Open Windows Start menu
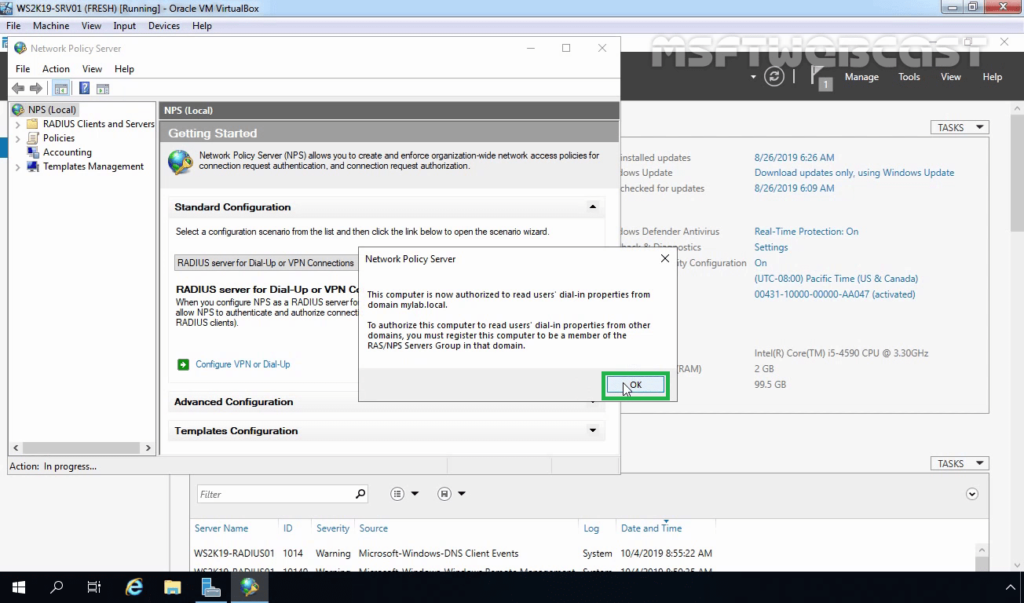Screen dimensions: 1024x603 [18, 587]
